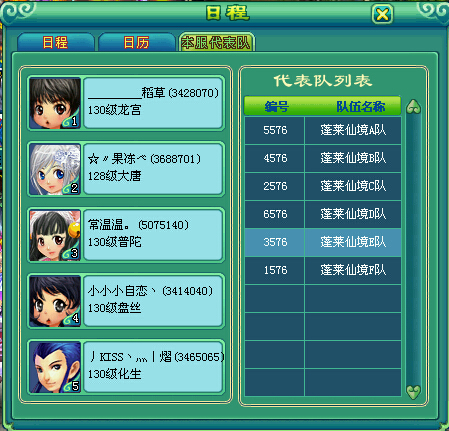The image size is (449, 431).
Task: Click the 龙宫 character avatar numbered 1
Action: tap(55, 103)
